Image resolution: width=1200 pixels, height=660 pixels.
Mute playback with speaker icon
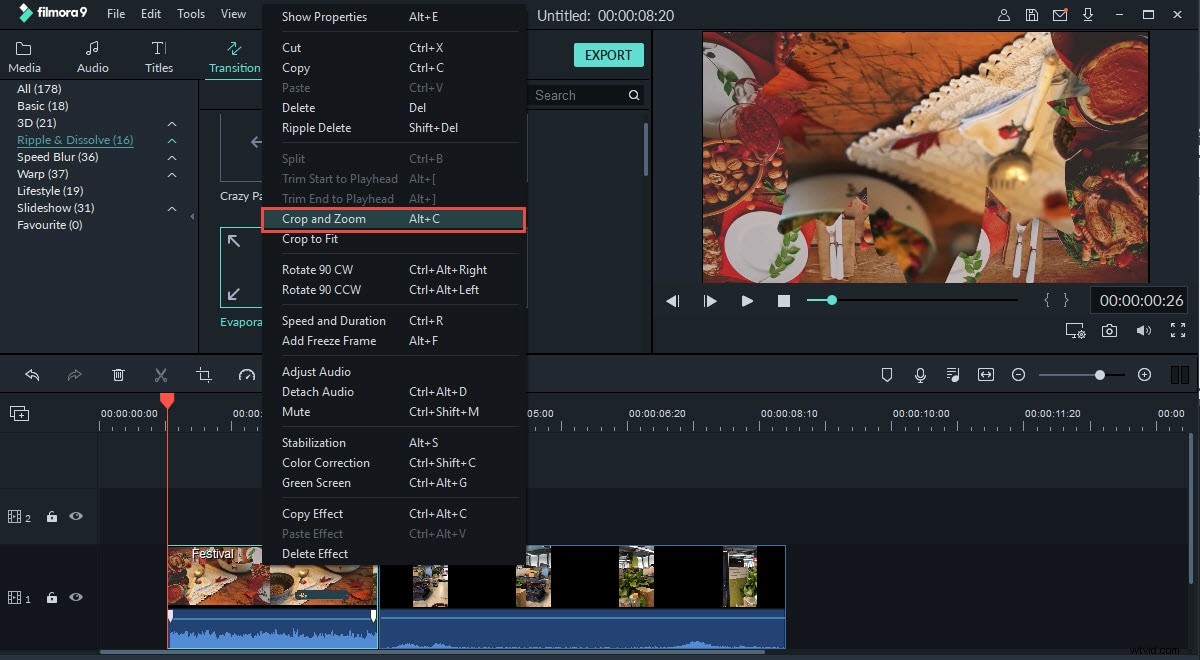(1143, 330)
